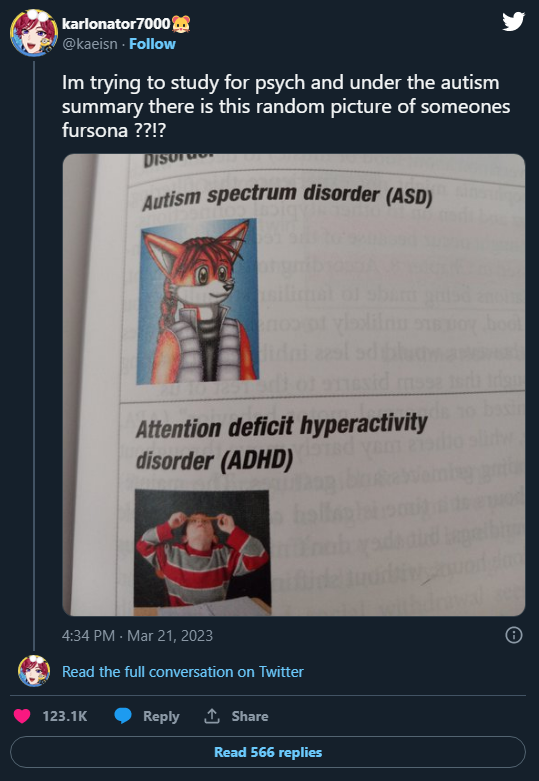539x781 pixels.
Task: Open karlonator7000's profile avatar
Action: pyautogui.click(x=34, y=32)
